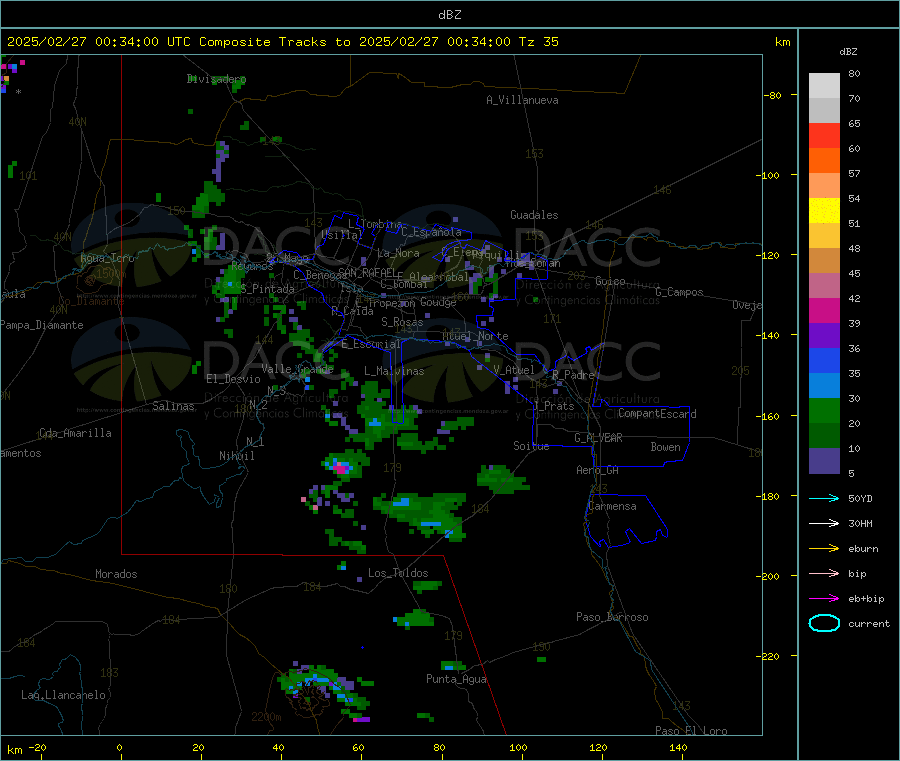
Task: Click the Nihuil map label
Action: [237, 456]
